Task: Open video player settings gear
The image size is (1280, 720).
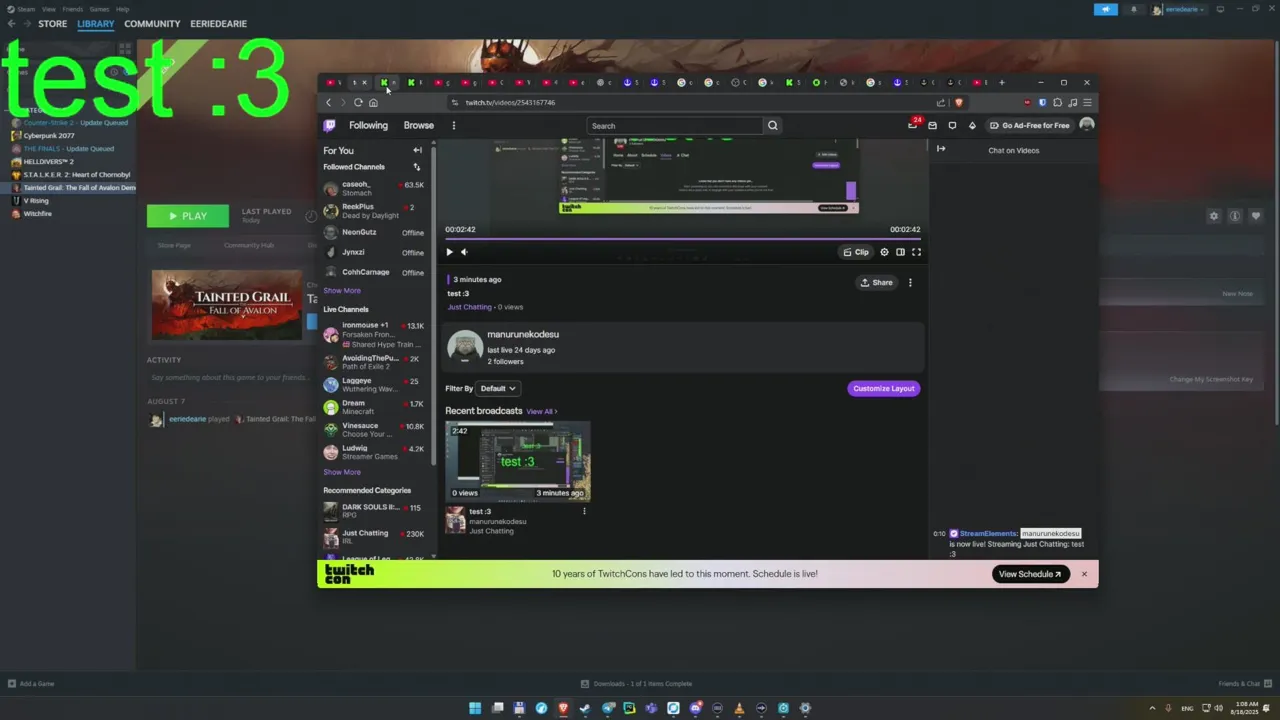Action: click(x=884, y=252)
